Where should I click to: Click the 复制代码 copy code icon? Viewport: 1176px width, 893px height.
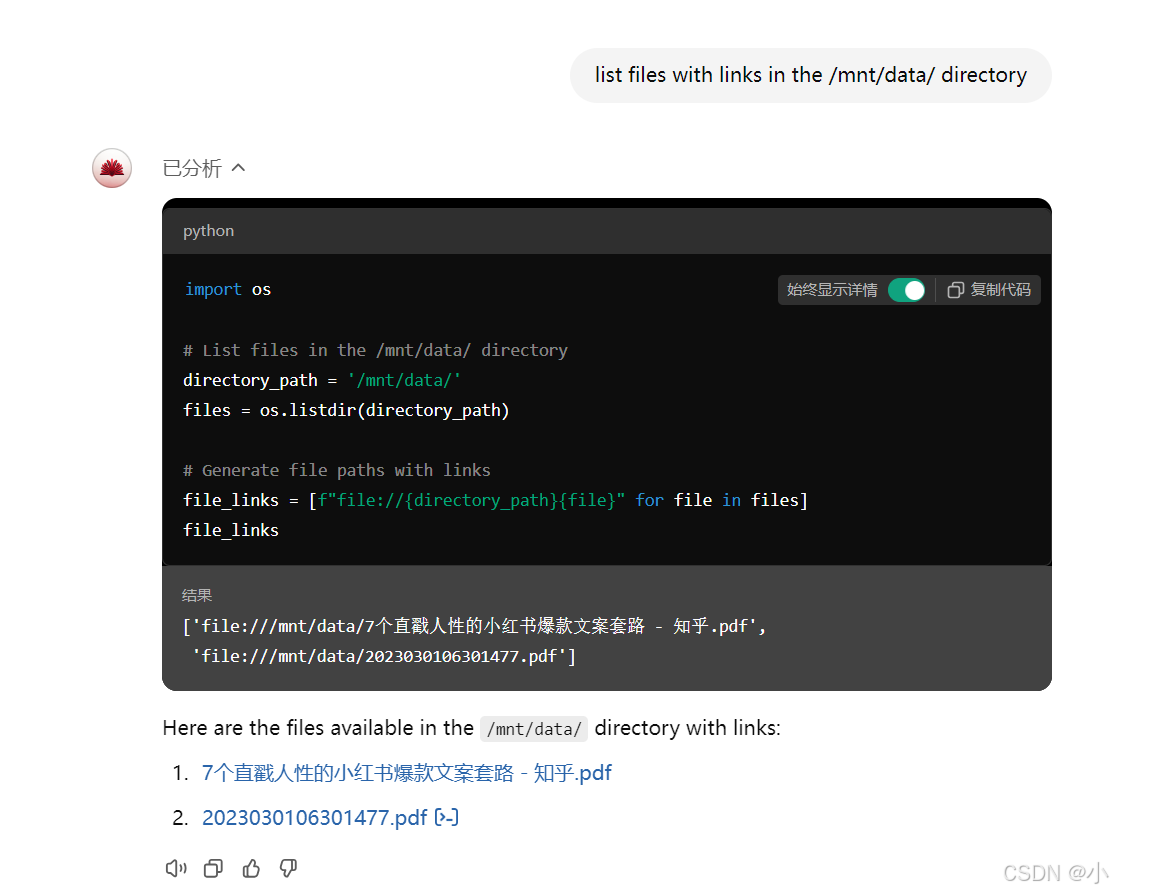point(989,290)
